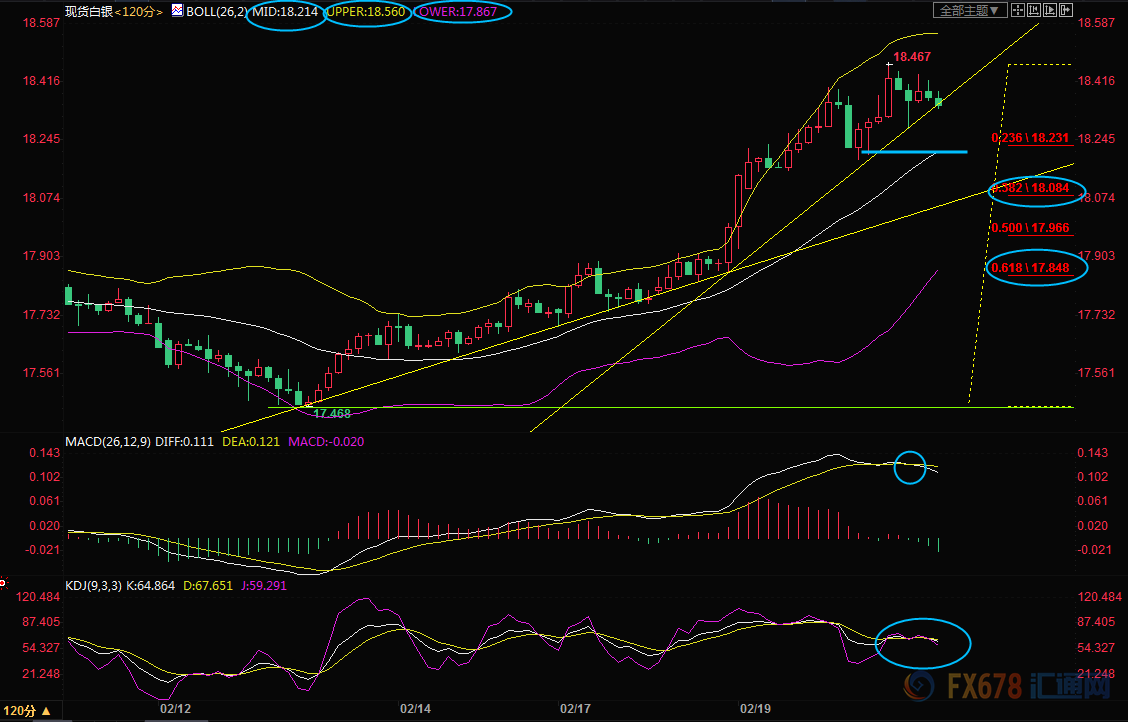This screenshot has width=1128, height=722.
Task: Click the blue horizontal support line
Action: 914,152
